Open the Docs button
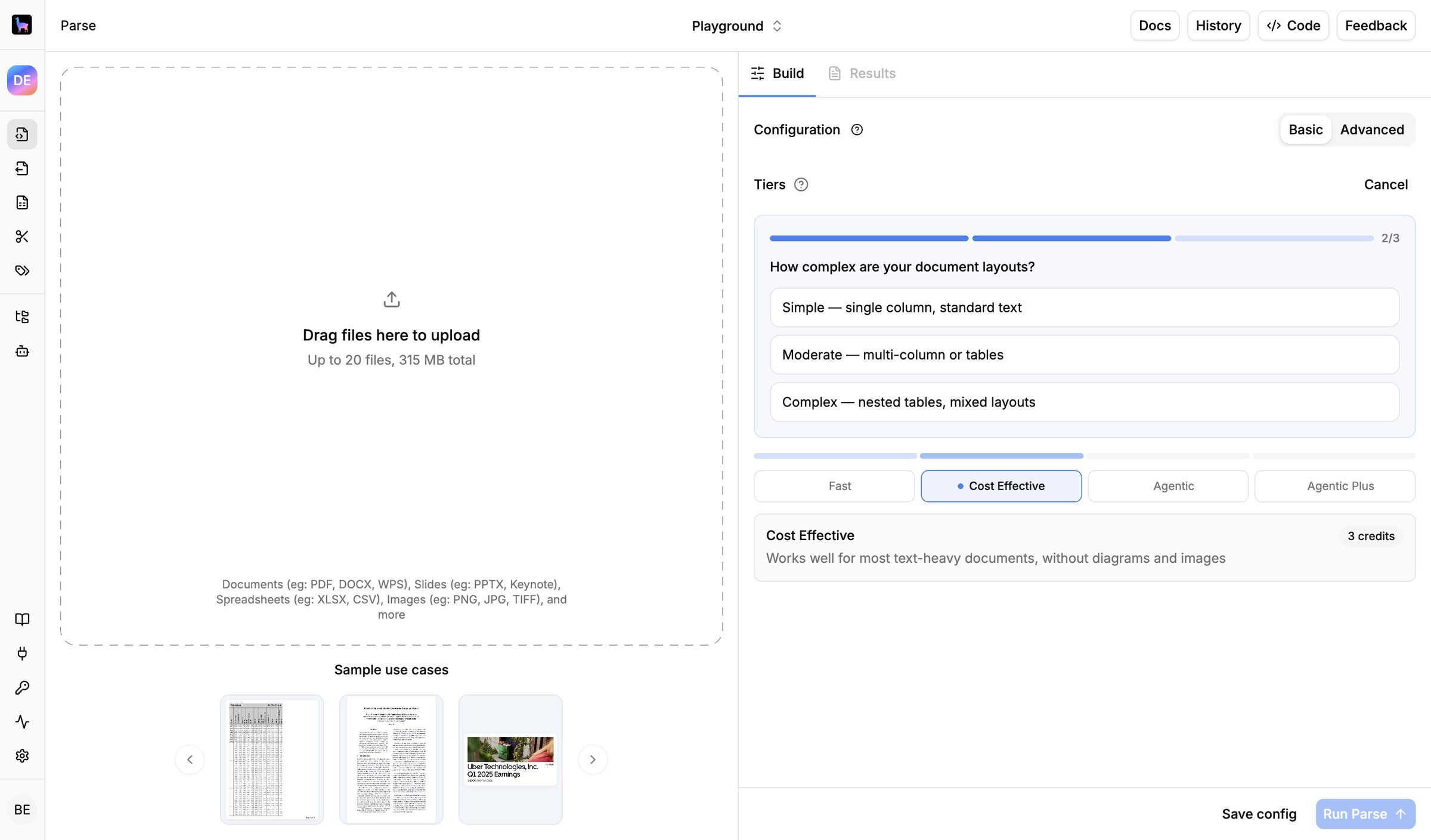This screenshot has width=1431, height=840. (1155, 26)
